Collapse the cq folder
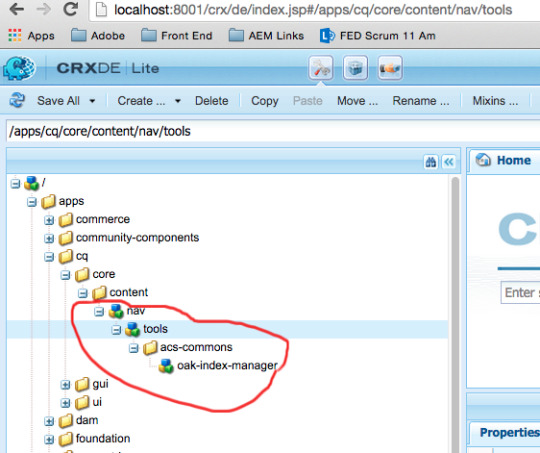 49,257
